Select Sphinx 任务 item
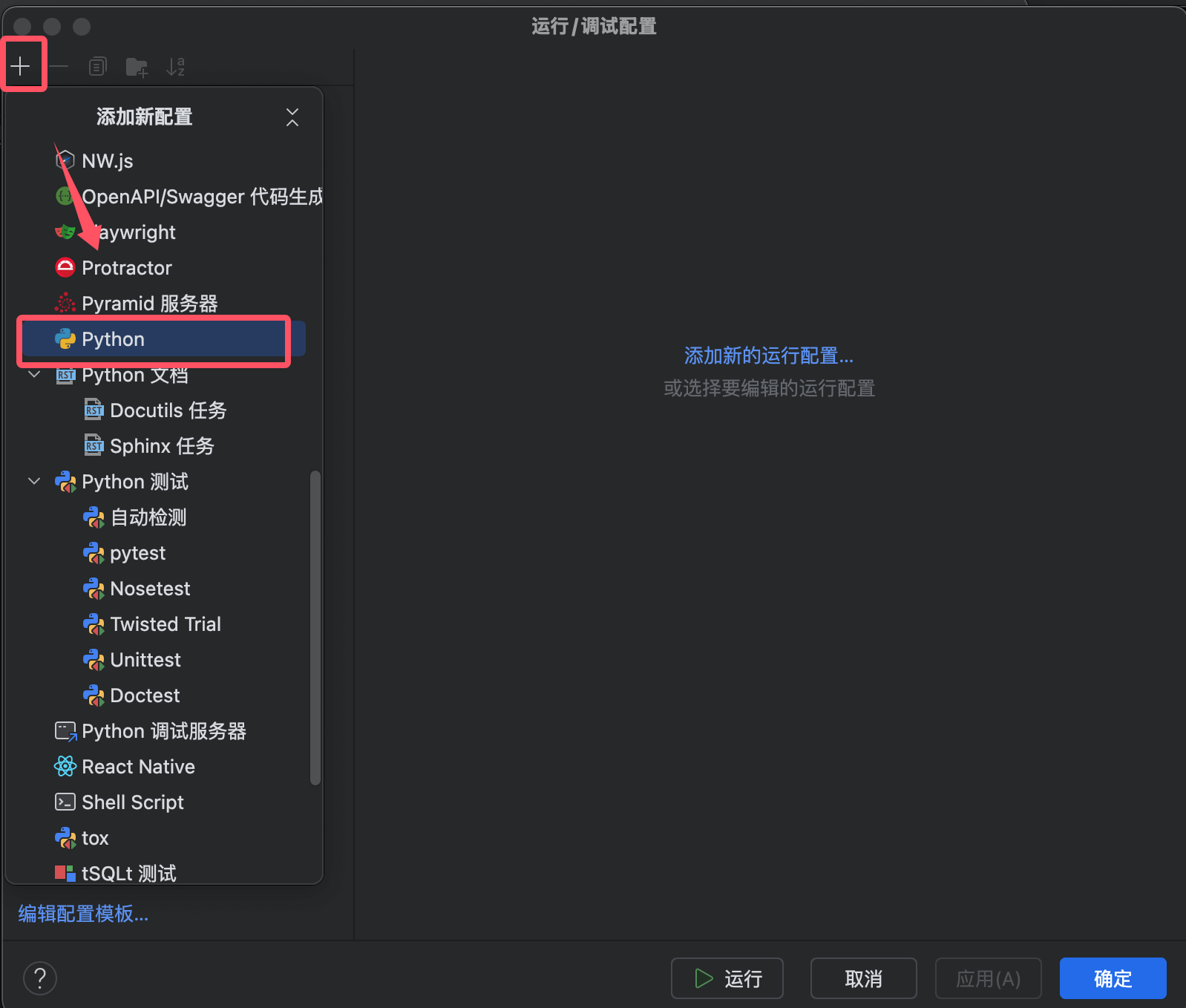 coord(161,446)
